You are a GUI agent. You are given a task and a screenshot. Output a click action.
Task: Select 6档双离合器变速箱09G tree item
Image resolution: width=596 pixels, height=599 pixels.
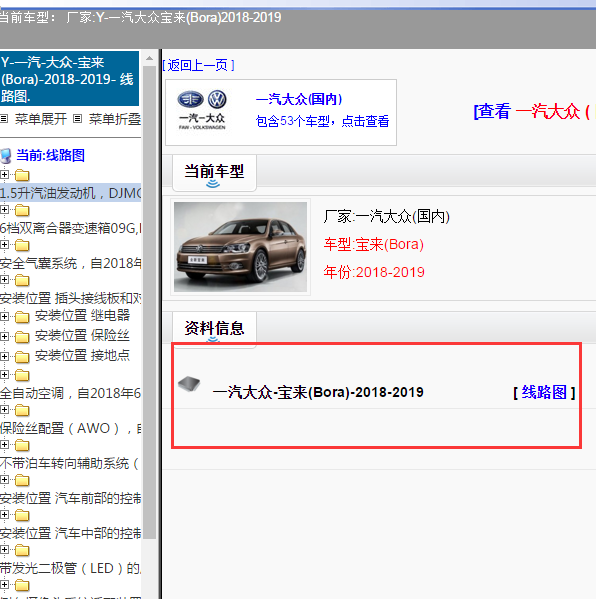tap(70, 228)
